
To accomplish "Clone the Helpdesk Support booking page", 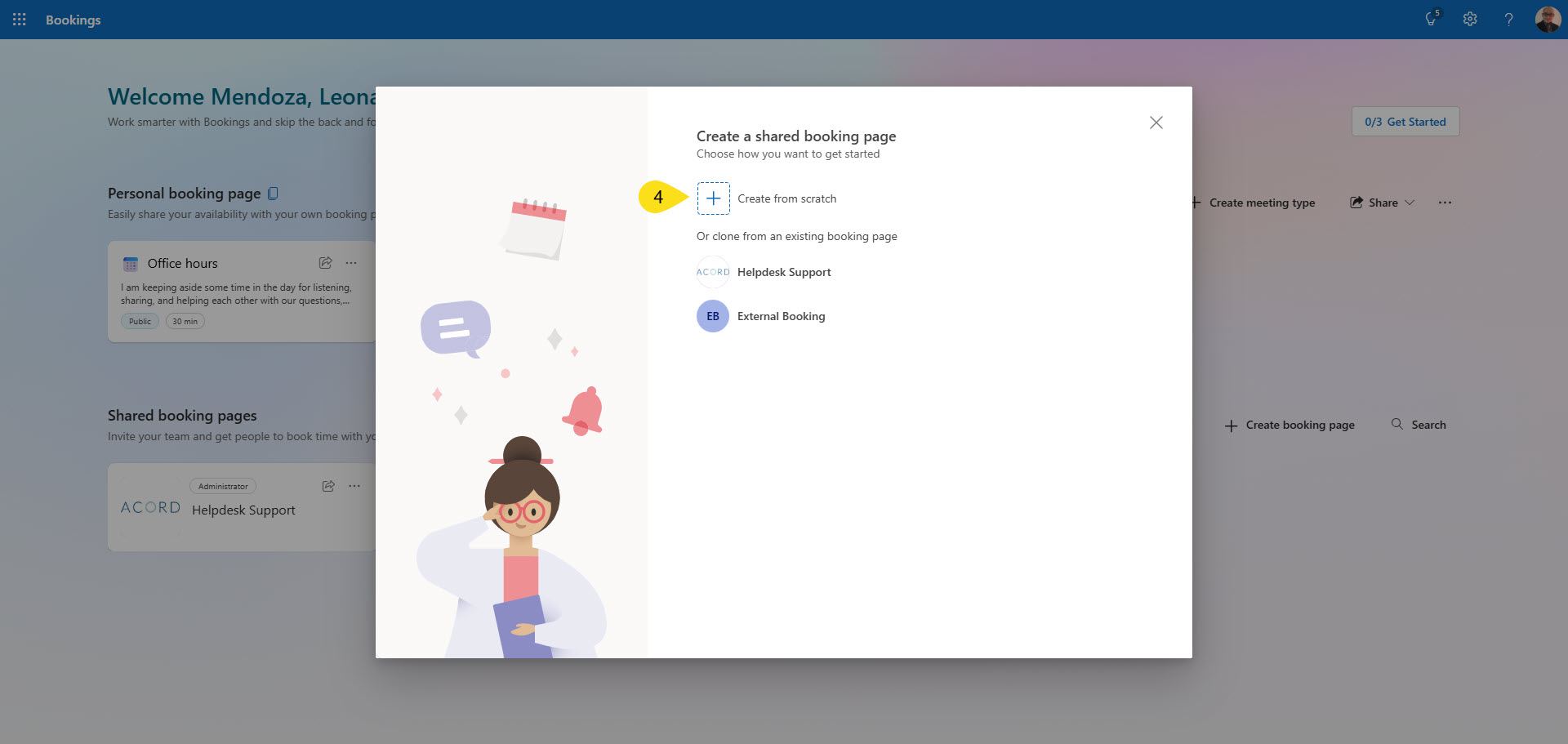I will coord(783,273).
